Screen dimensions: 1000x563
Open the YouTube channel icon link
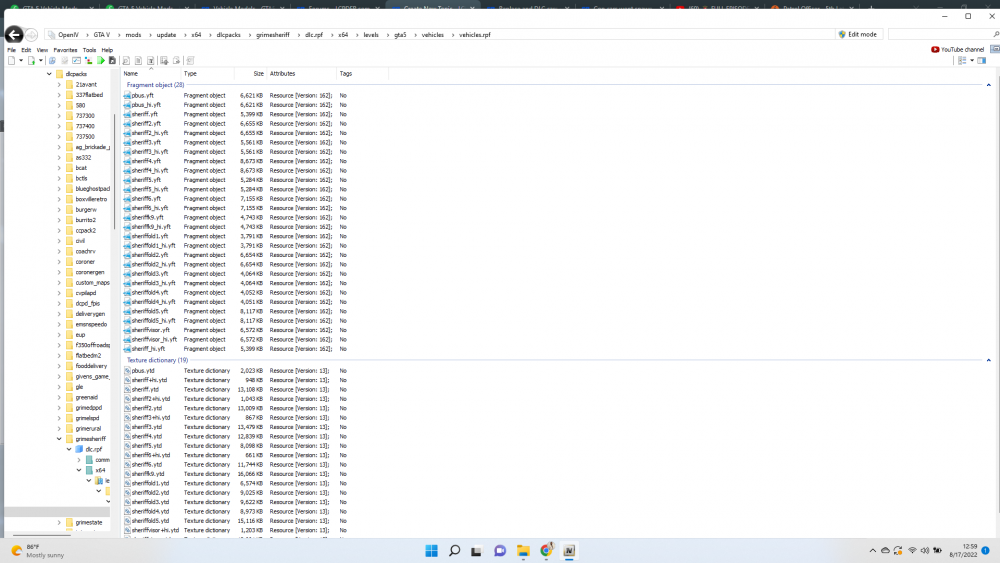coord(957,49)
